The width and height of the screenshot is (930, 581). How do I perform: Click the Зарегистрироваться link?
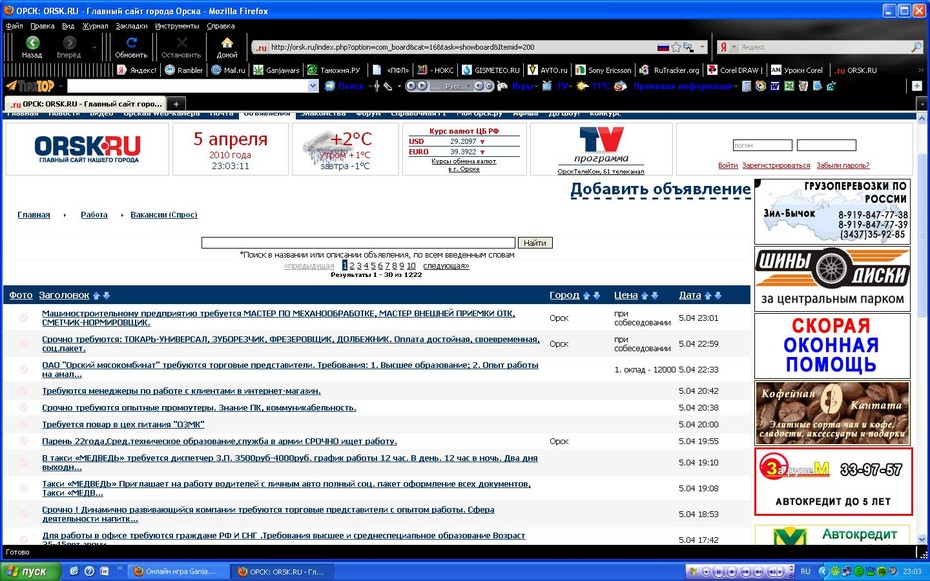coord(776,165)
